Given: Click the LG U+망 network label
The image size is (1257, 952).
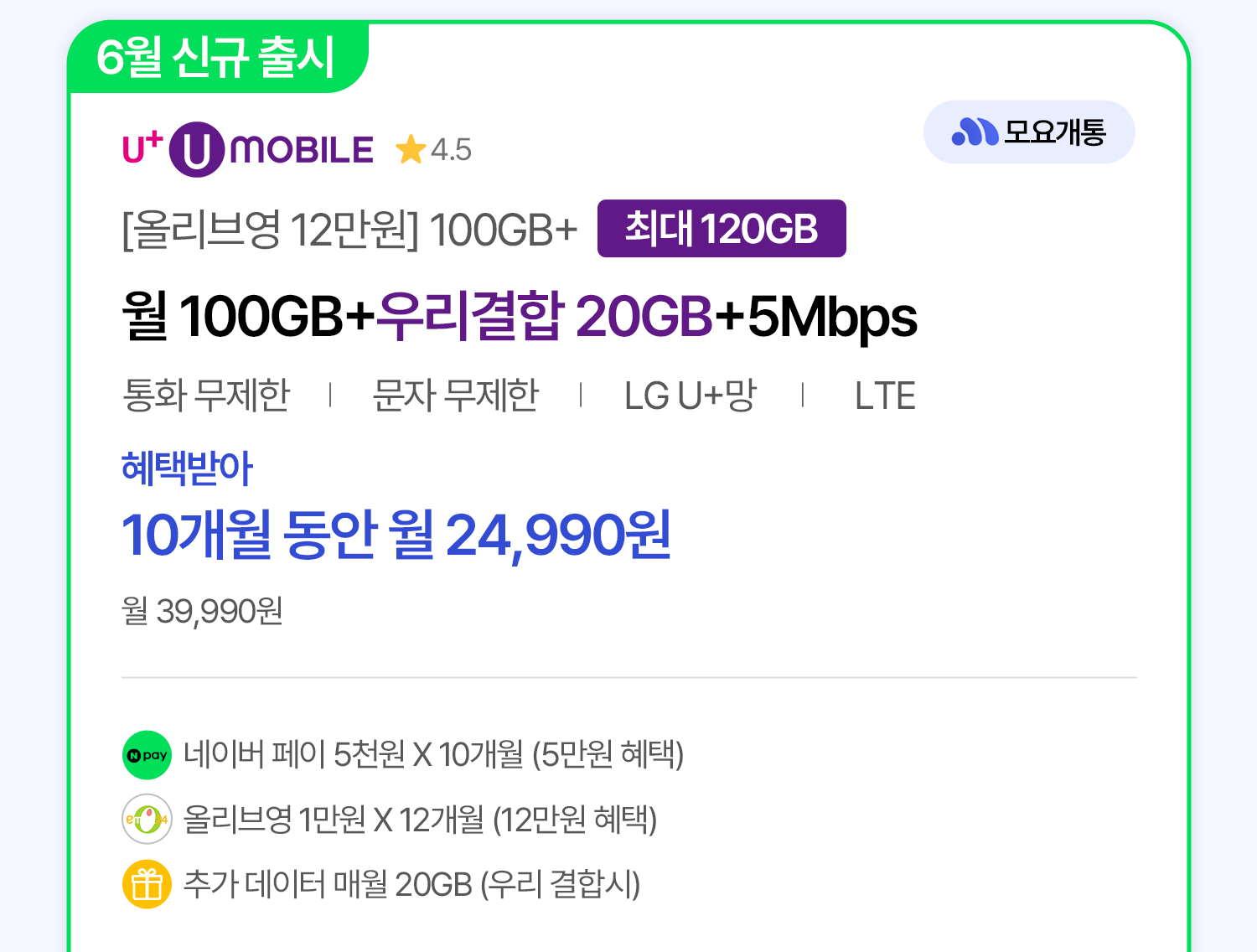Looking at the screenshot, I should [690, 396].
